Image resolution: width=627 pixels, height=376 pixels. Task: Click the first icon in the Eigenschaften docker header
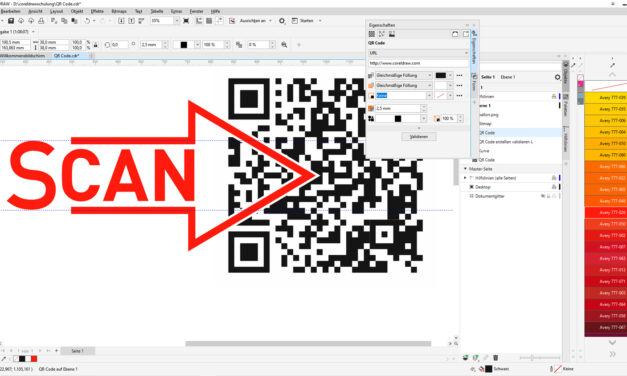point(371,34)
